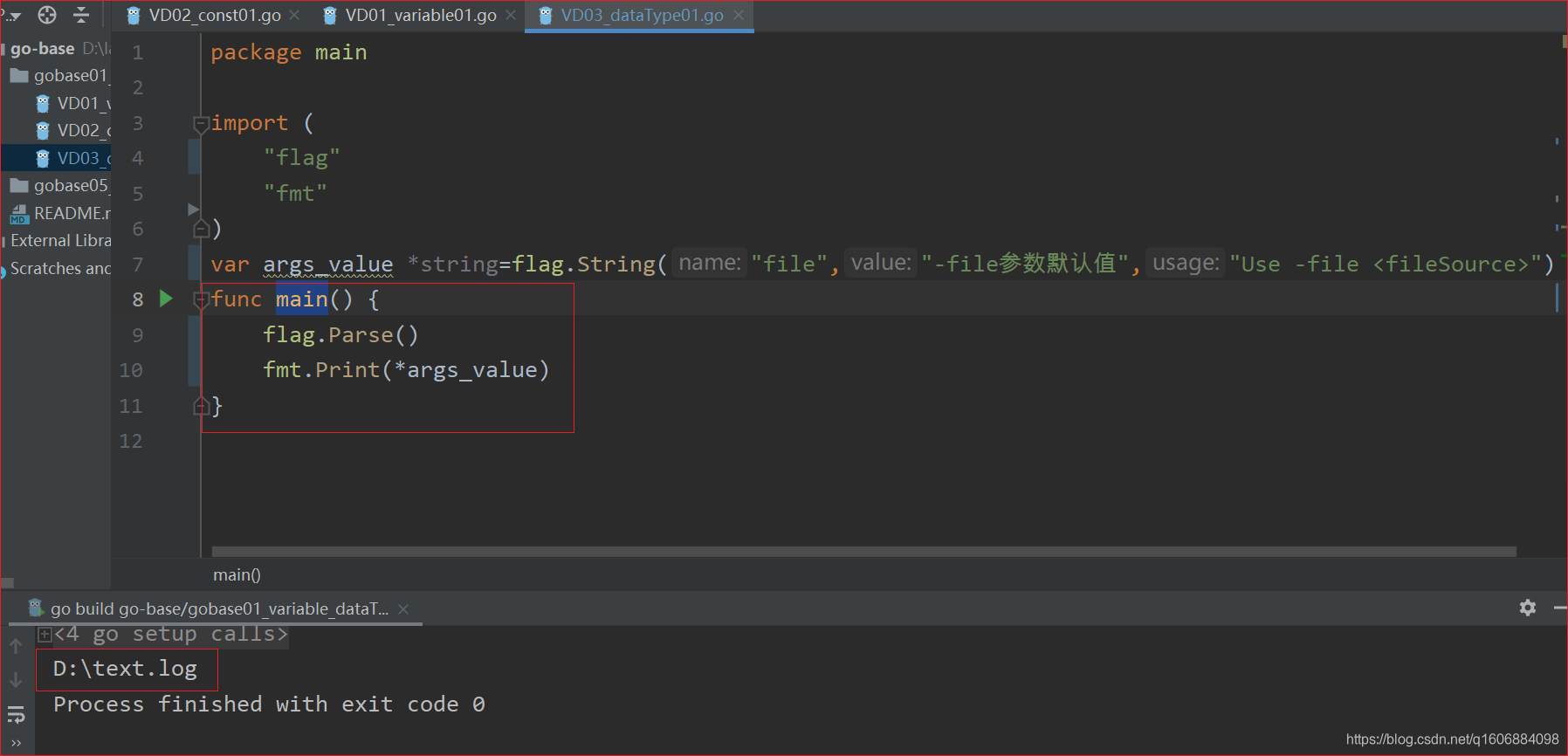Click the gutter arrow marker near line 6
This screenshot has height=756, width=1568.
pos(194,209)
